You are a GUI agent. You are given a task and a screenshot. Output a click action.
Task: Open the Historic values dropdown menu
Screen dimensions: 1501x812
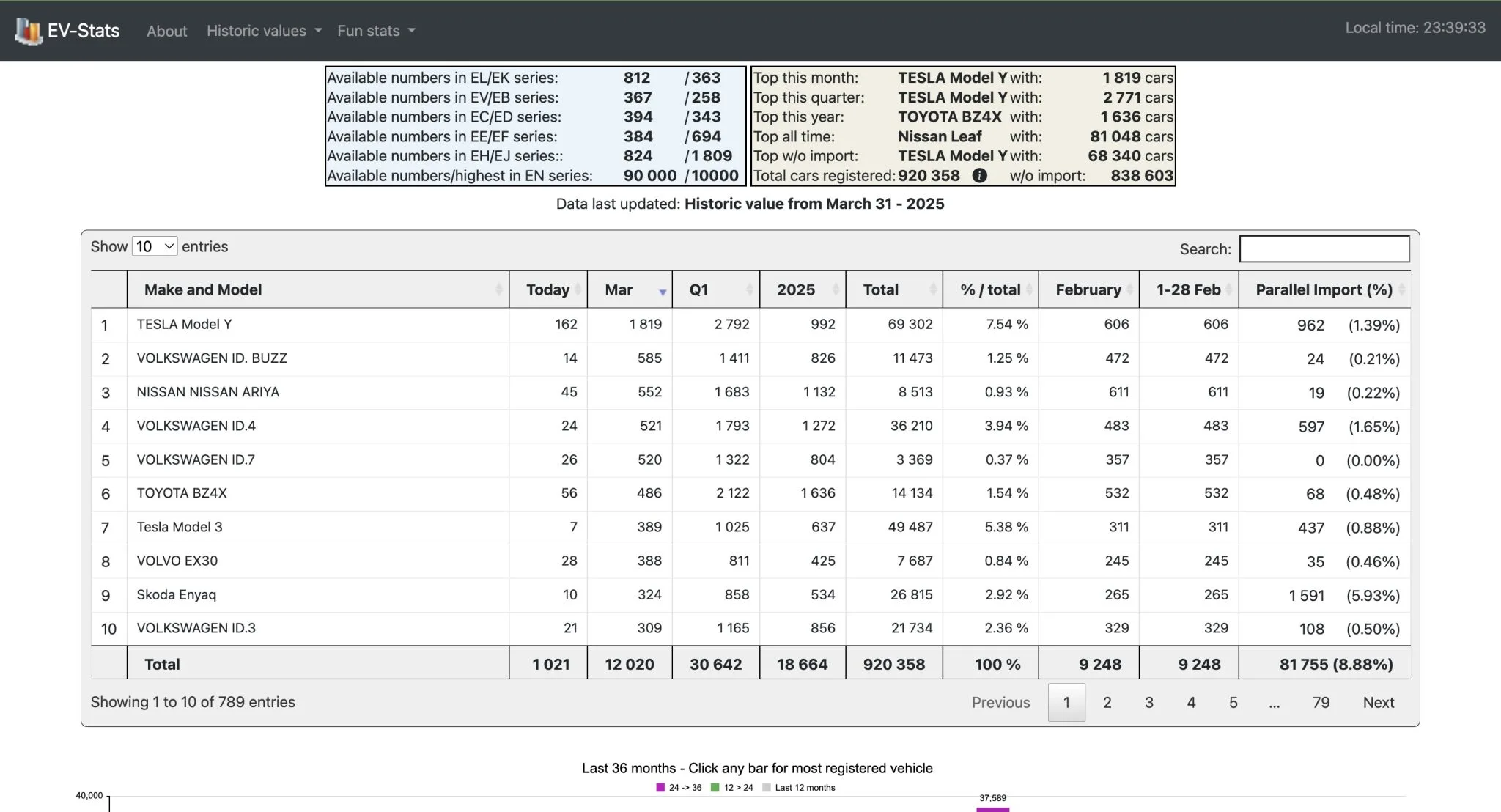[x=264, y=31]
